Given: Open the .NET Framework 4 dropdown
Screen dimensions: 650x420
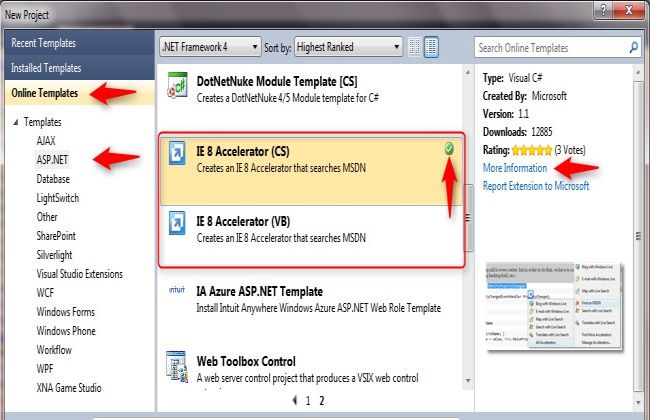Looking at the screenshot, I should pos(210,47).
